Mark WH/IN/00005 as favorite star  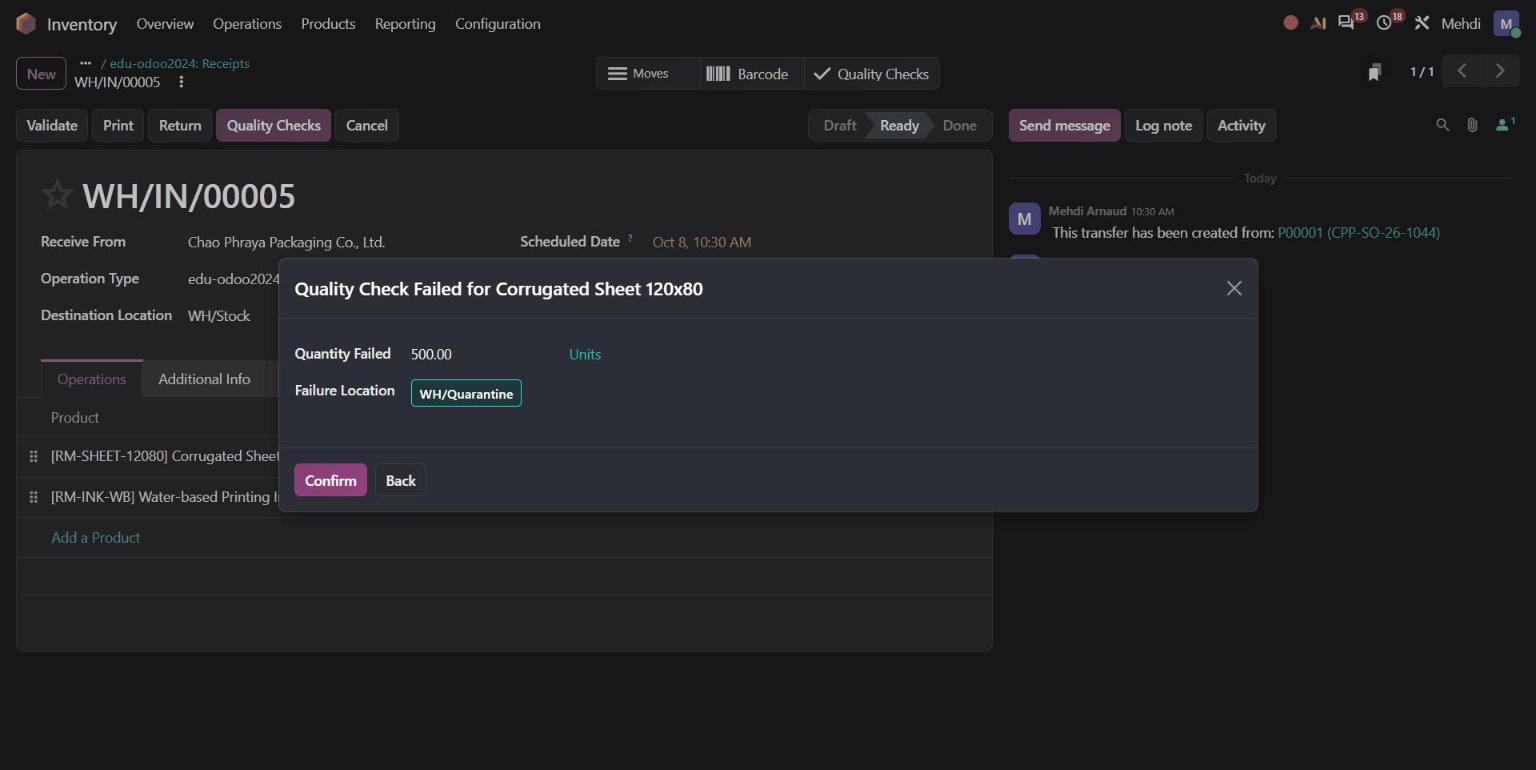[x=57, y=195]
